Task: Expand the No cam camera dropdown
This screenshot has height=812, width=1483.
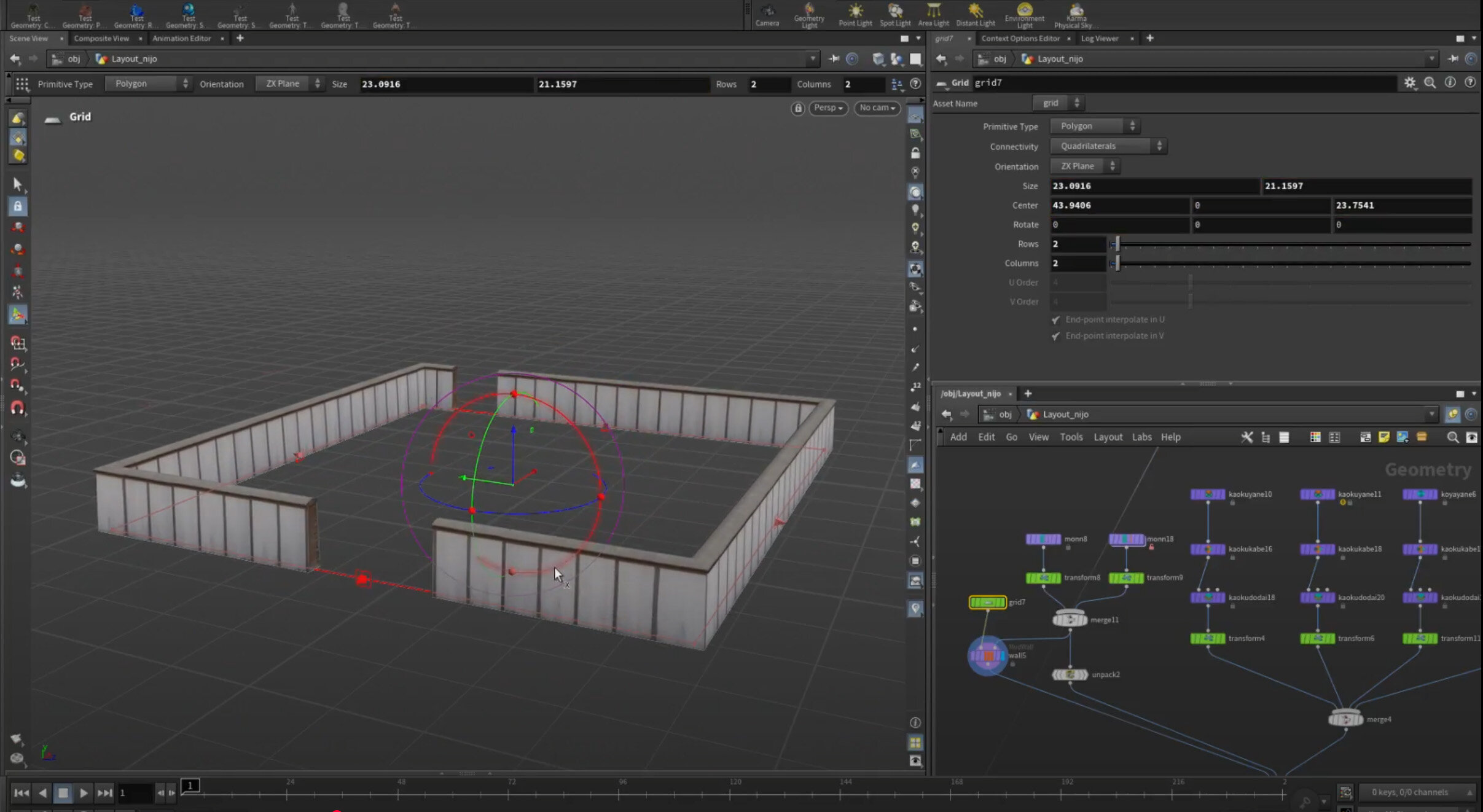Action: 877,108
